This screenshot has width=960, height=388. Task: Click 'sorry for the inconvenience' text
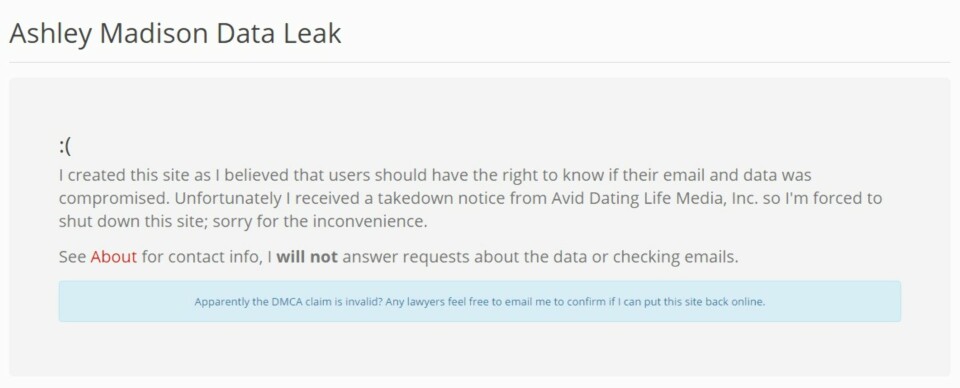320,221
